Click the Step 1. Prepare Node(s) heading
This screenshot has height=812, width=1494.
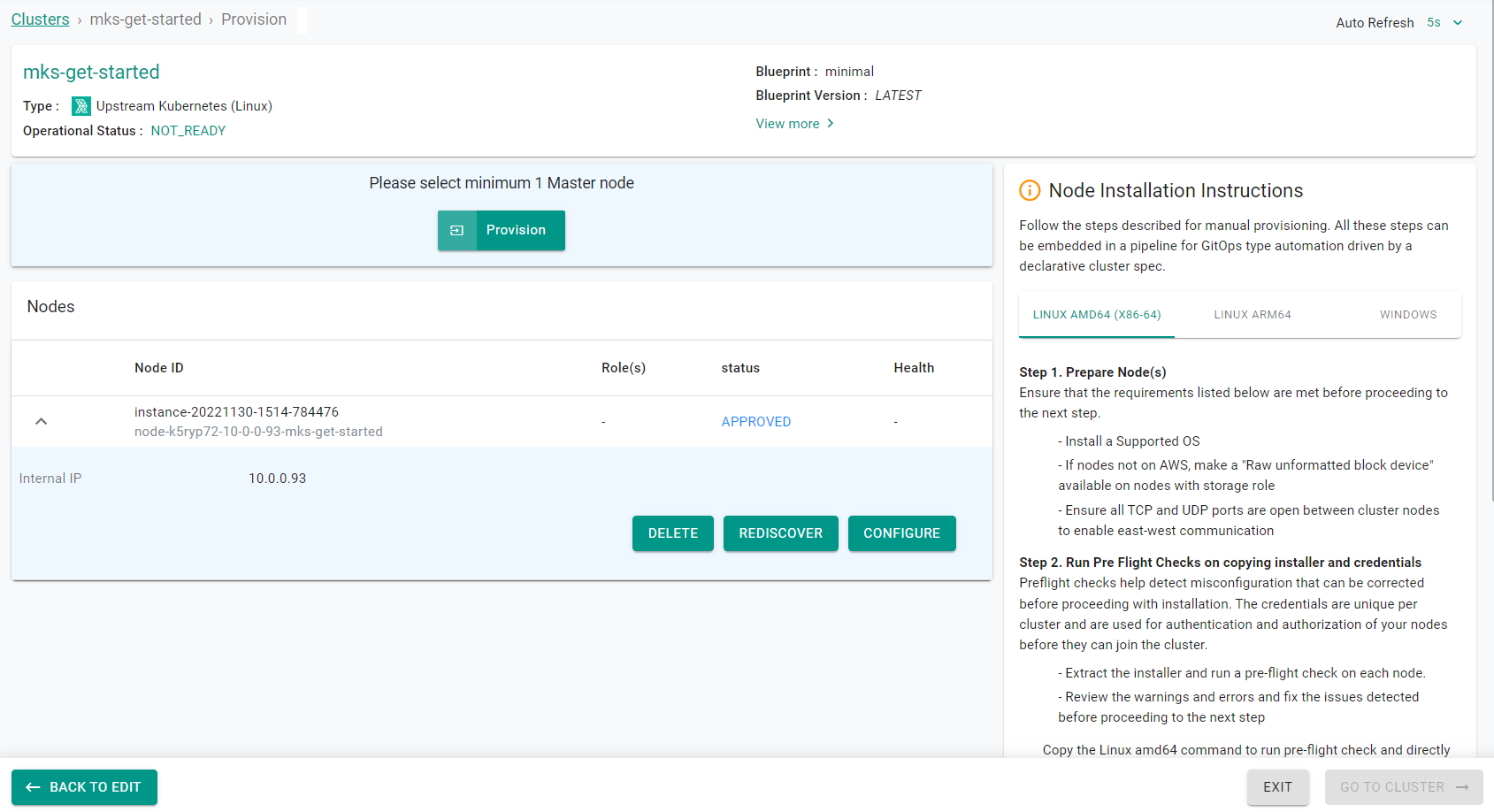tap(1092, 372)
